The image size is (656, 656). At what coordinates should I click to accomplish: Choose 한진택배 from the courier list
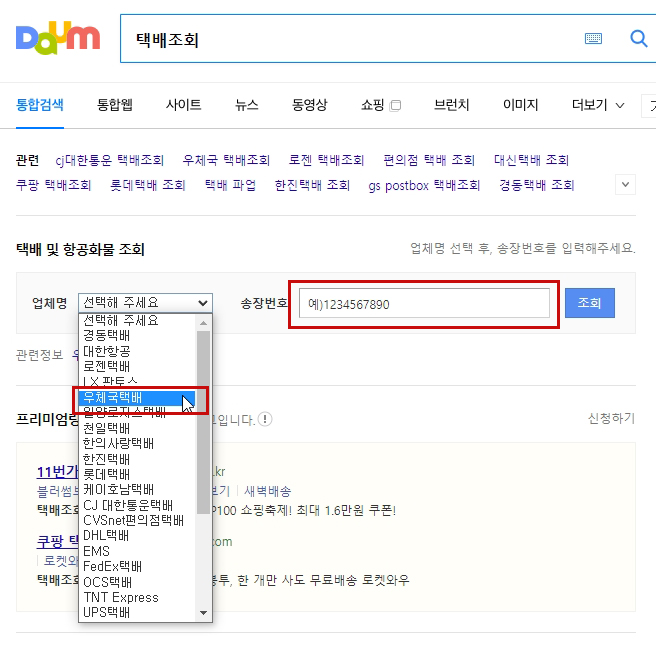click(x=137, y=459)
